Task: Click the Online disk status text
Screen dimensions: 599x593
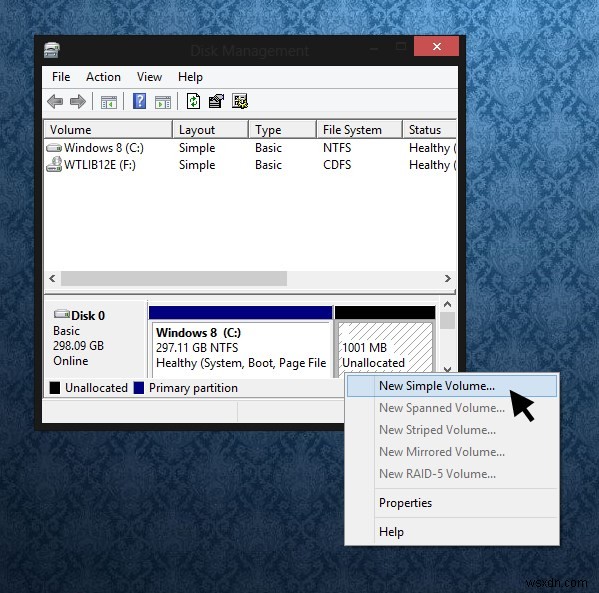Action: coord(71,361)
